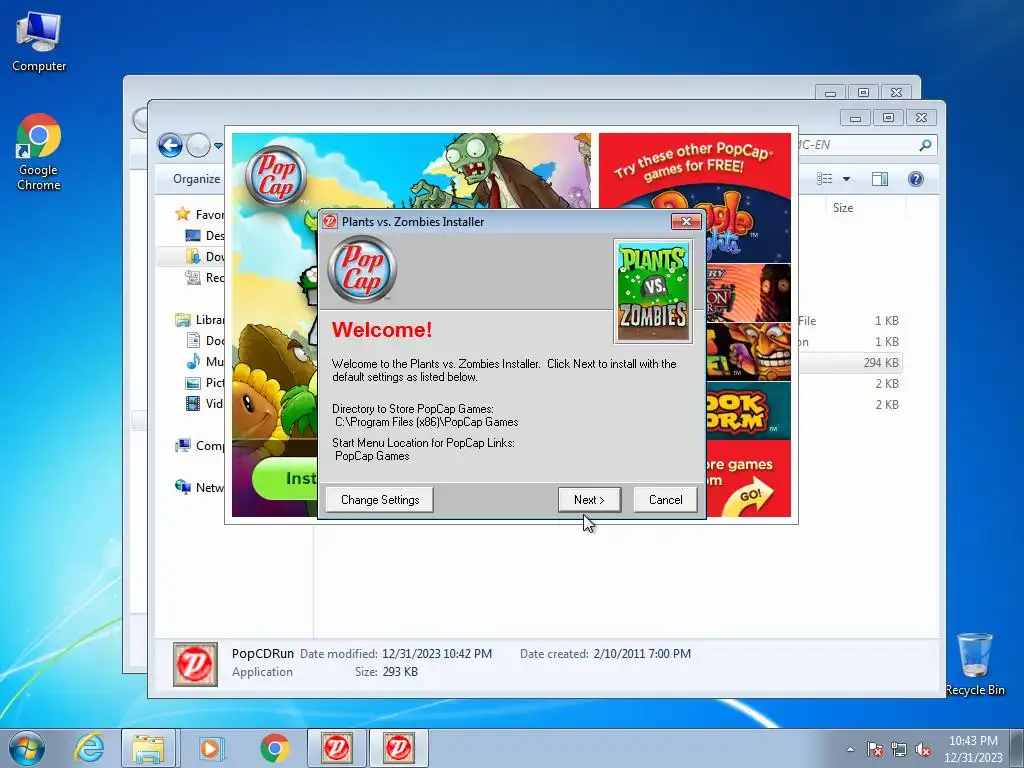Open Google Chrome from the taskbar

(274, 748)
